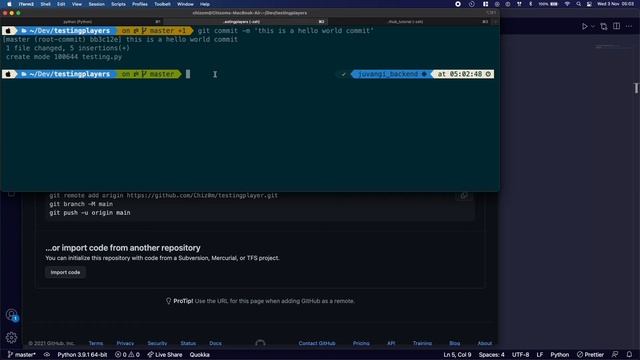The height and width of the screenshot is (360, 640).
Task: Click Live Share in the status bar
Action: click(x=165, y=355)
